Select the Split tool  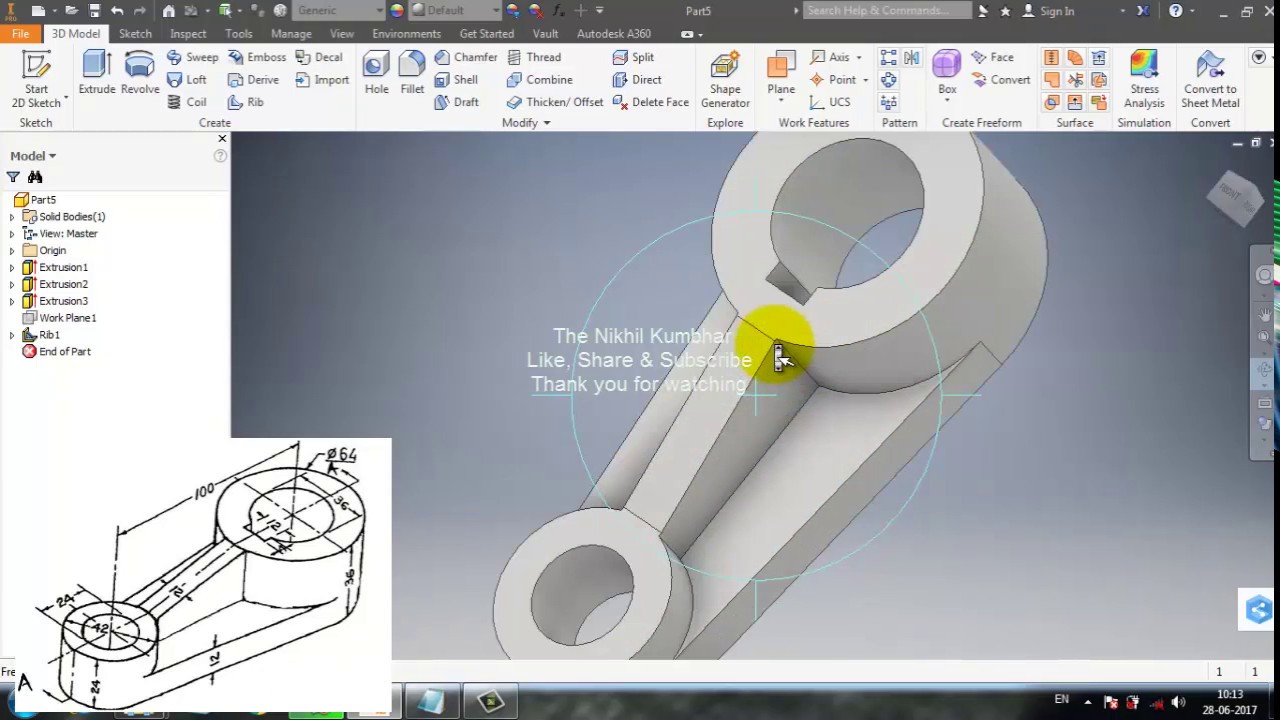point(633,57)
